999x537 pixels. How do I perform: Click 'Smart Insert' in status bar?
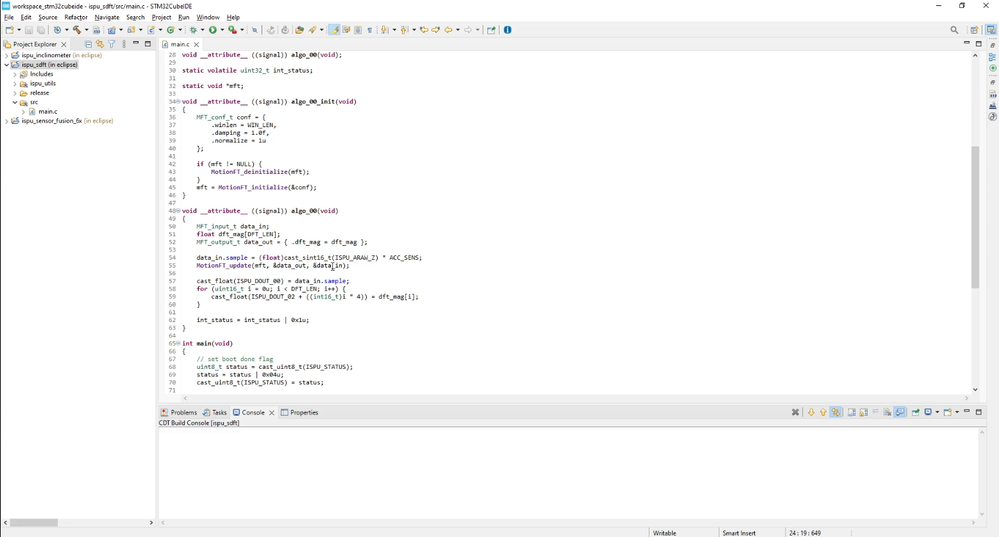click(x=739, y=533)
